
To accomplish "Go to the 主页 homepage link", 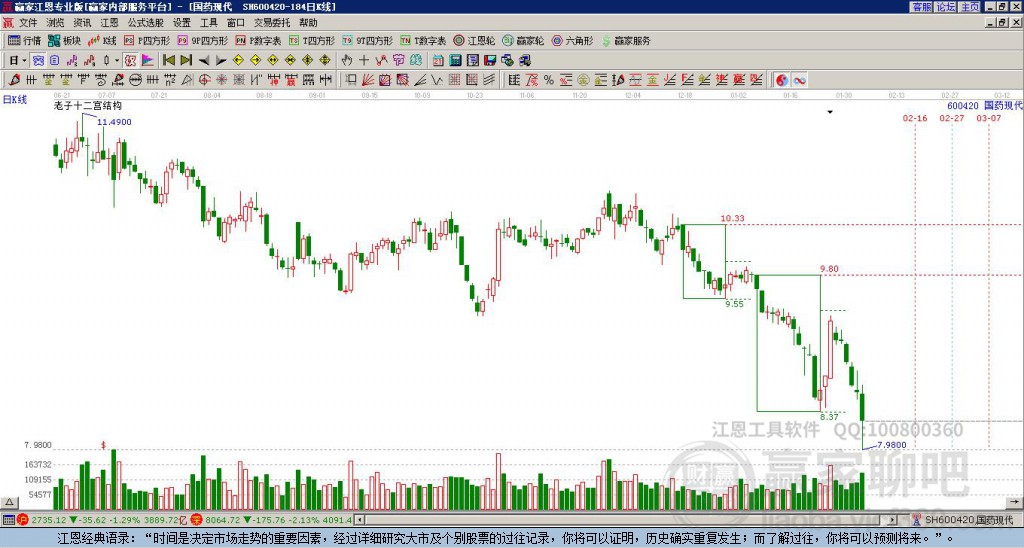I will point(970,7).
